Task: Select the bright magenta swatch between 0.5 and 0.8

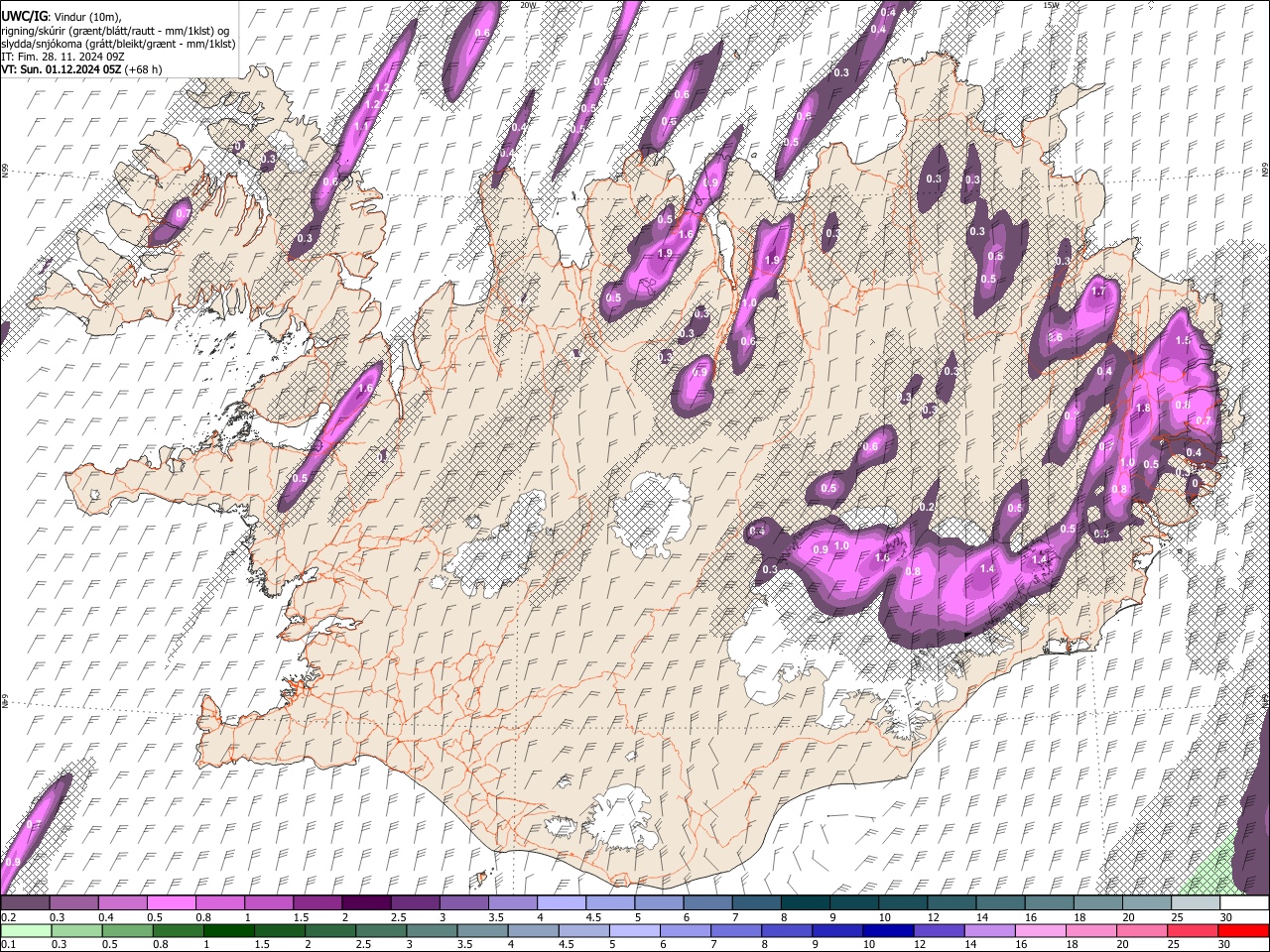Action: [172, 902]
